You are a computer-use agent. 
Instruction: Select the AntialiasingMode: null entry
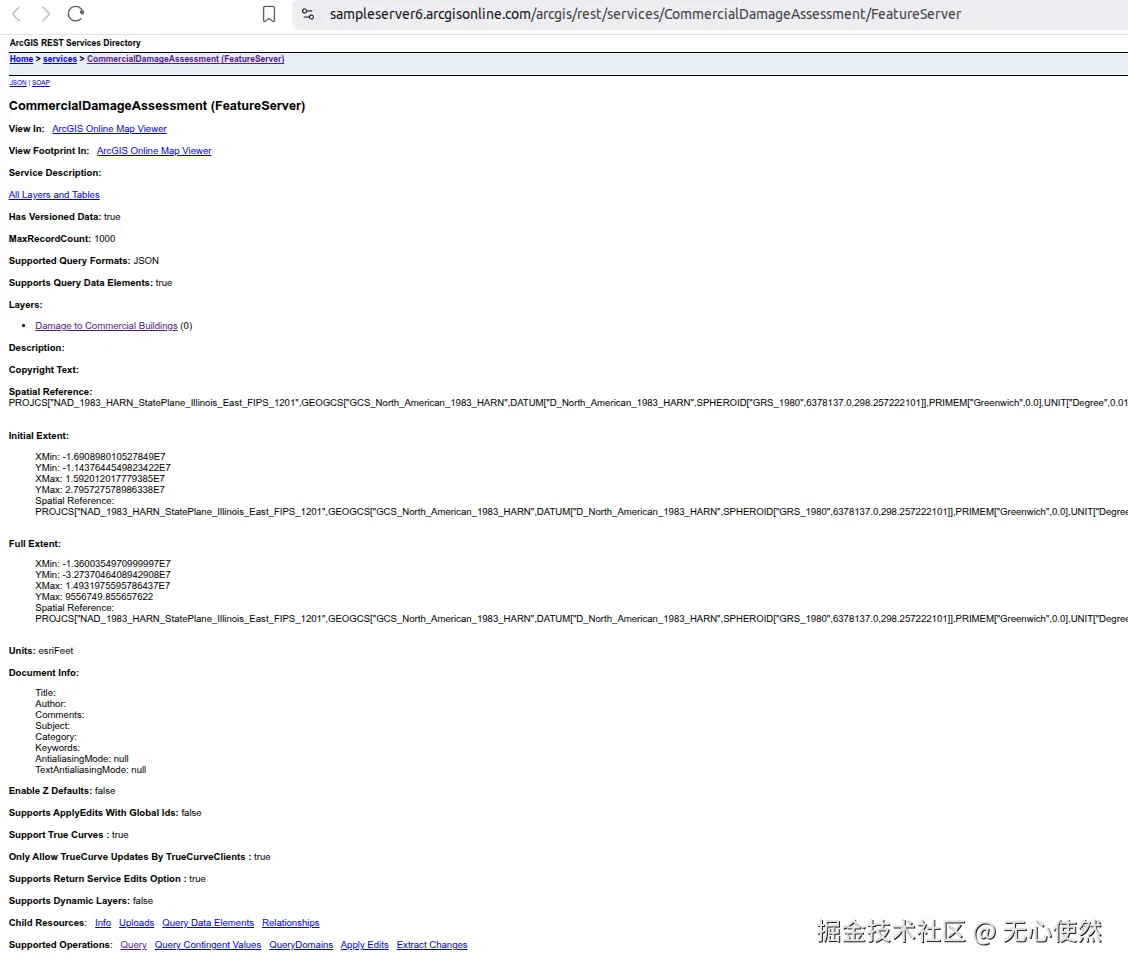click(x=82, y=759)
